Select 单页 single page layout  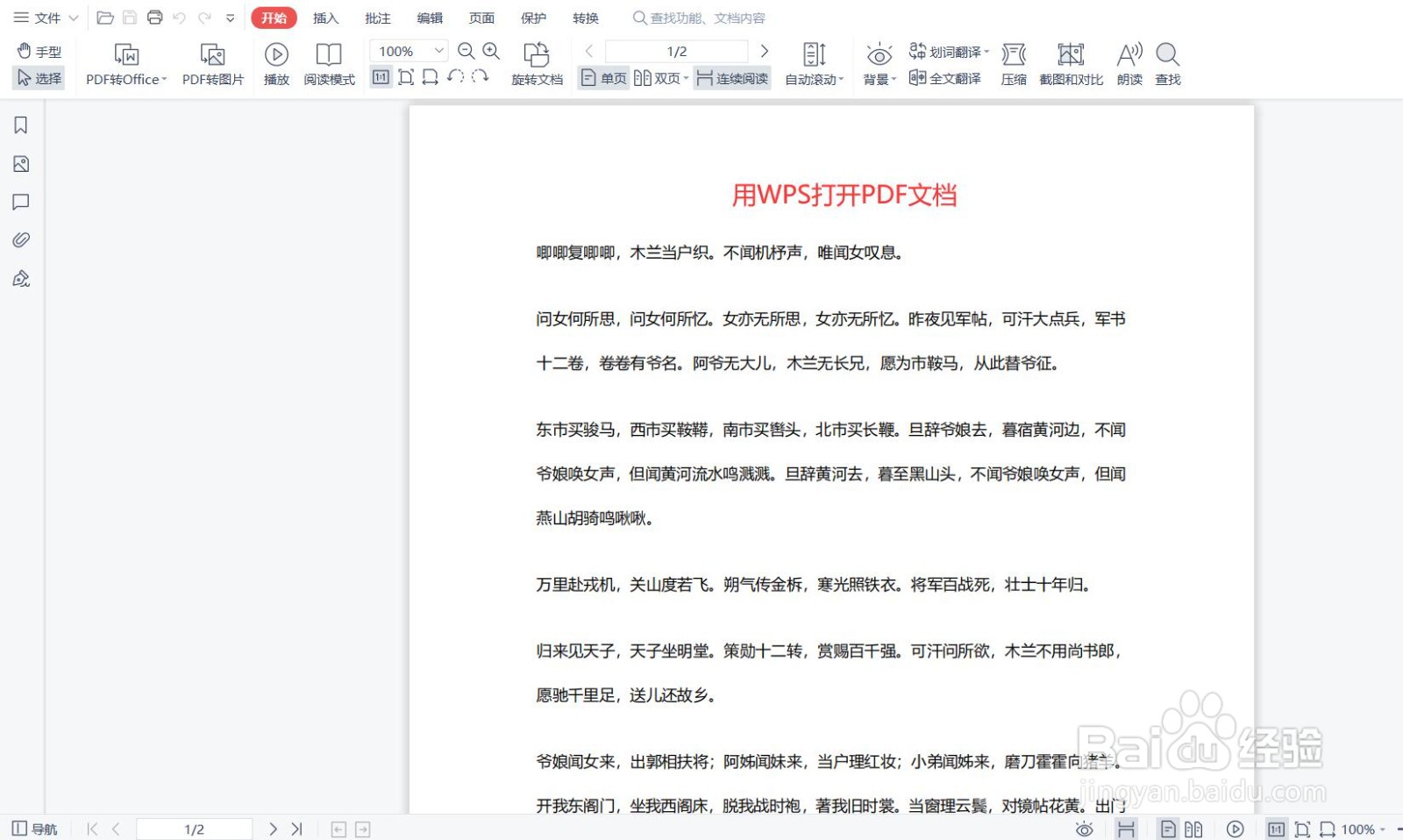(604, 78)
